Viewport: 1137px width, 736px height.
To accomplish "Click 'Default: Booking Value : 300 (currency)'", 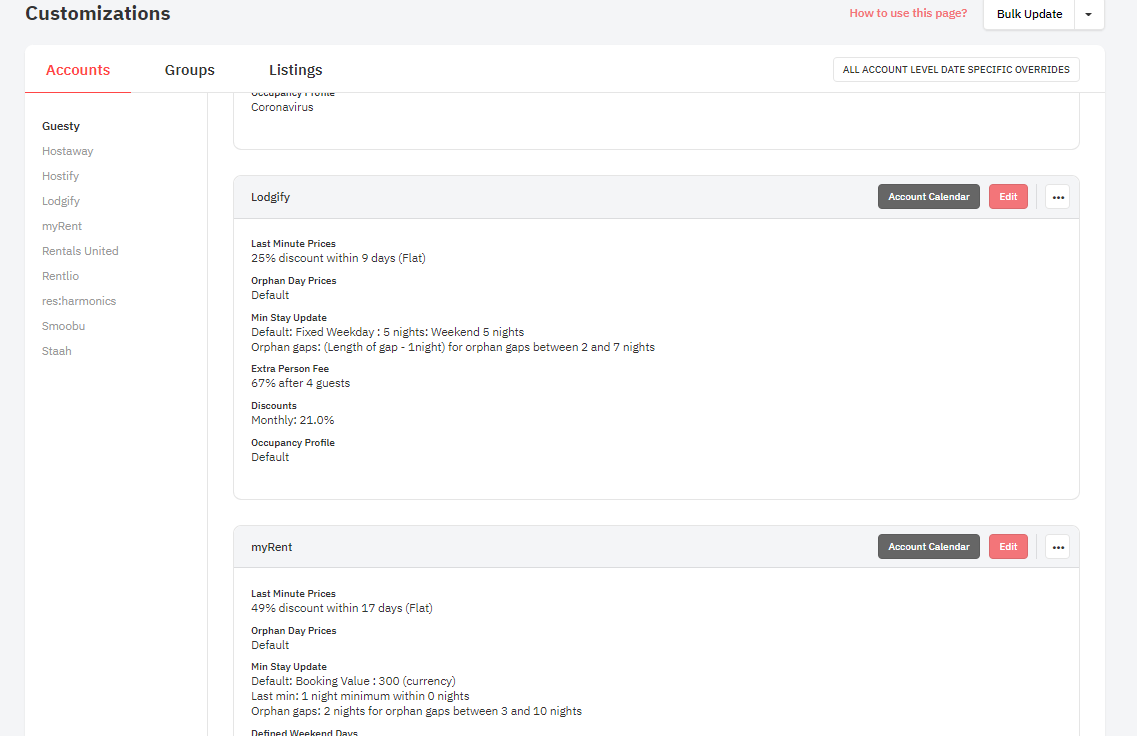I will click(x=353, y=681).
